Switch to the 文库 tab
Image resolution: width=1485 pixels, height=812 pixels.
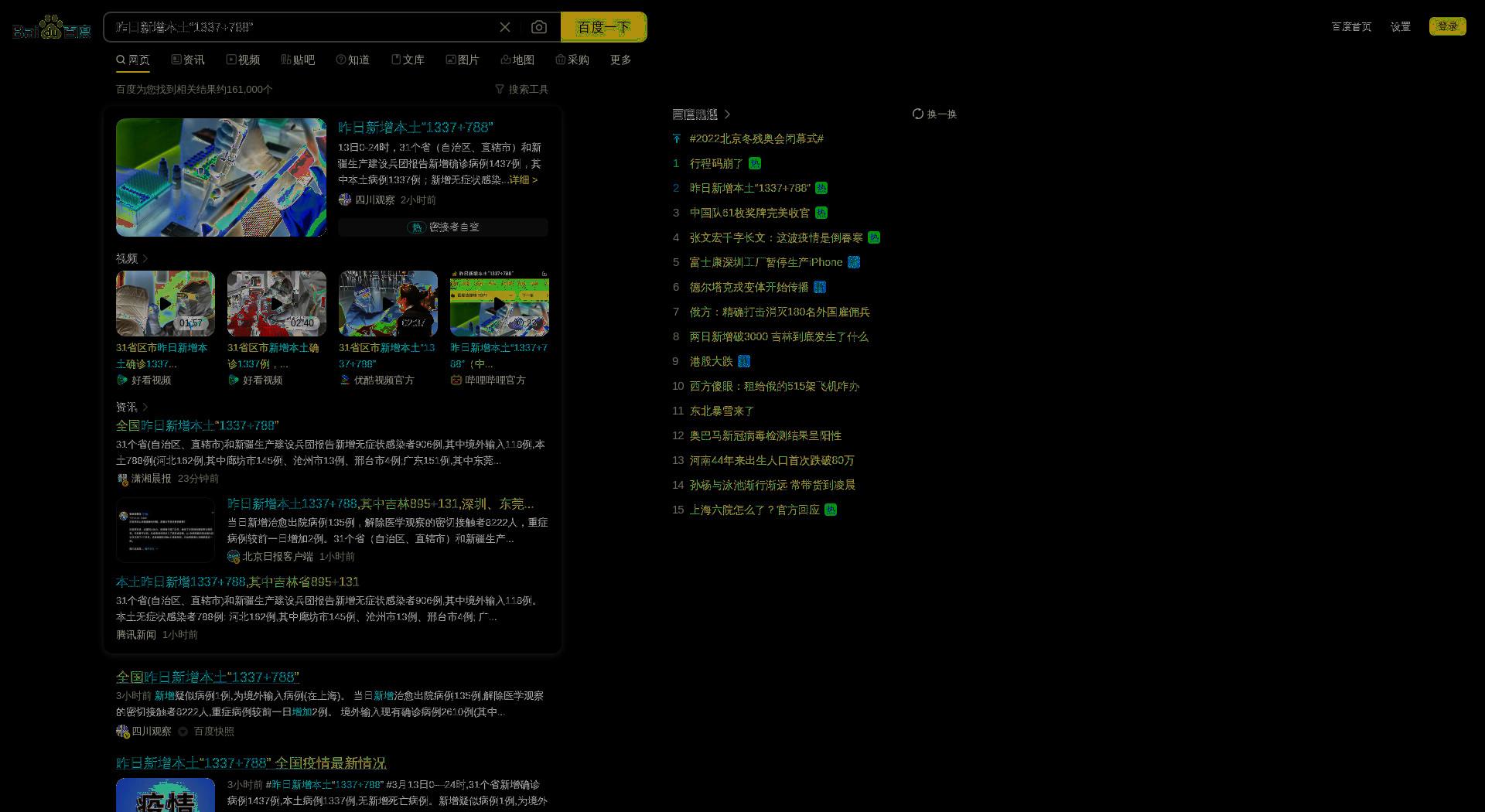(408, 60)
